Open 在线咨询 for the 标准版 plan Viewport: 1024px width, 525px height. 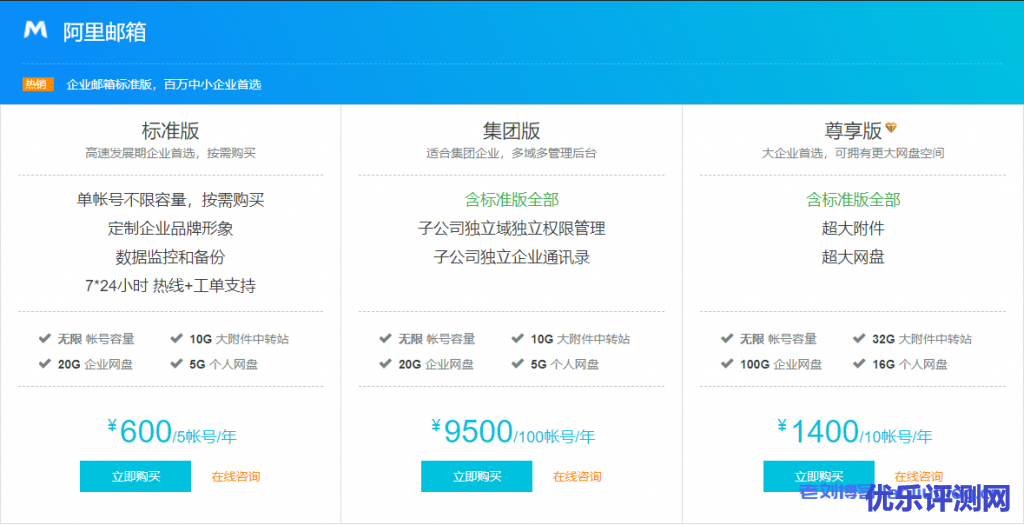click(x=236, y=477)
